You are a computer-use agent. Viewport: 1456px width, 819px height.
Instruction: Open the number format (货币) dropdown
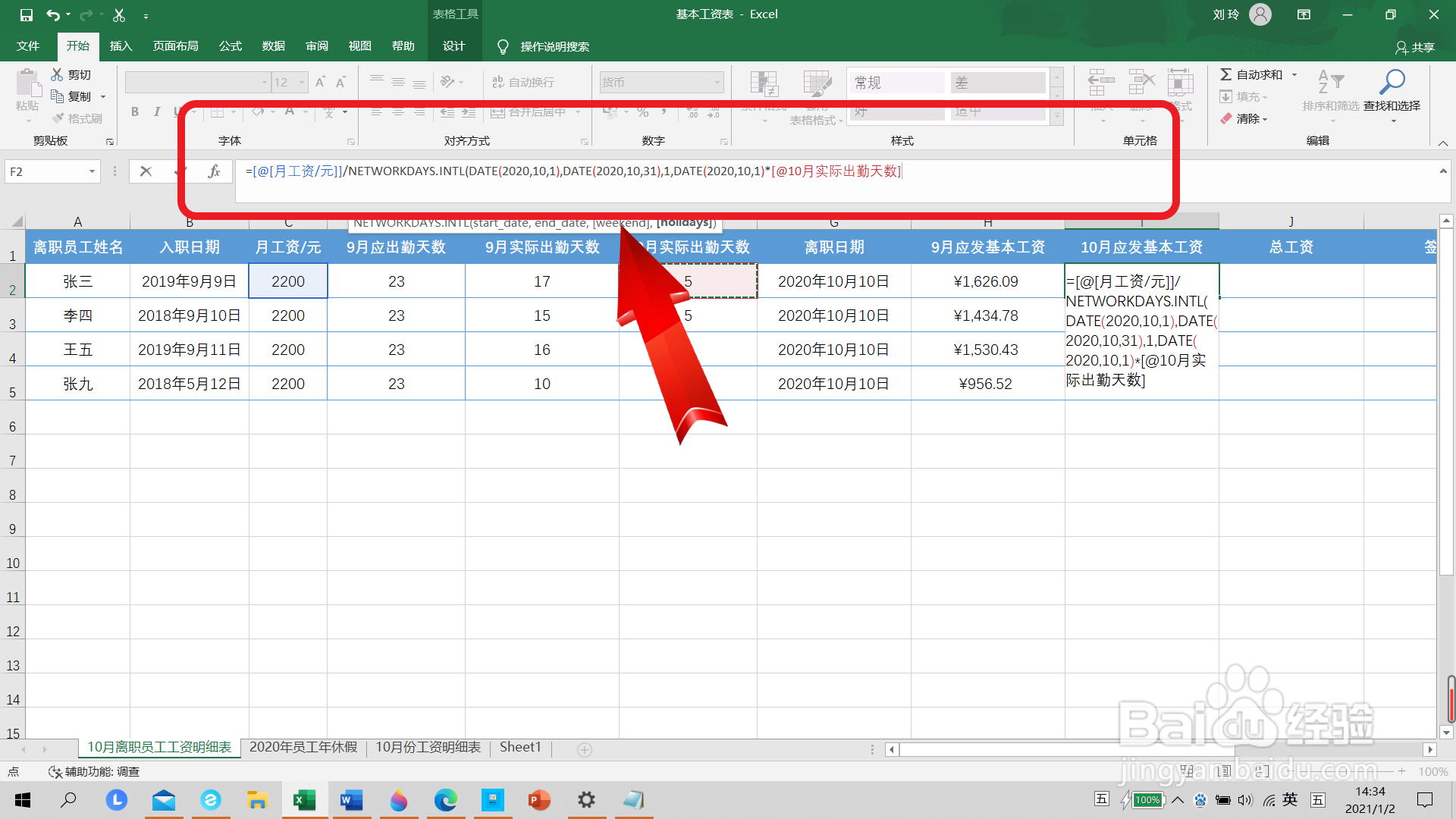click(x=717, y=82)
